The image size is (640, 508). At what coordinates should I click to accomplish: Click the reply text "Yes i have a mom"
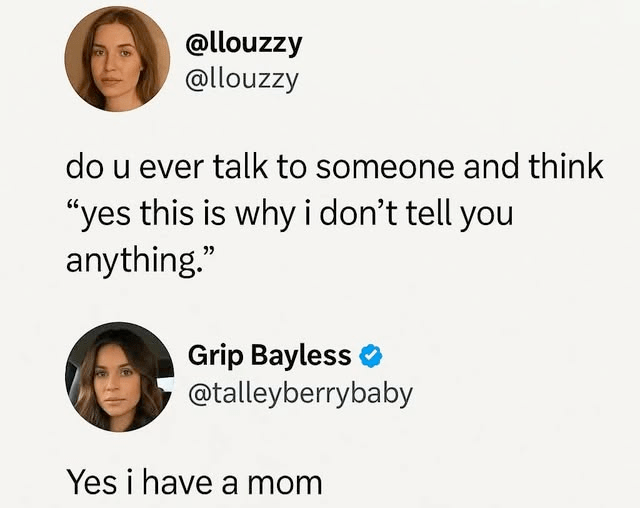pyautogui.click(x=194, y=482)
